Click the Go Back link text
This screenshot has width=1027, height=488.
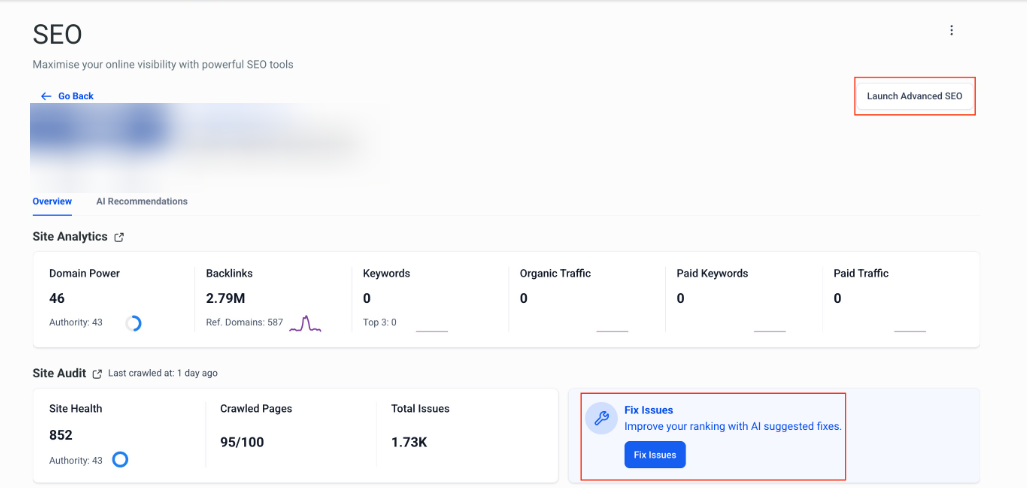(76, 96)
